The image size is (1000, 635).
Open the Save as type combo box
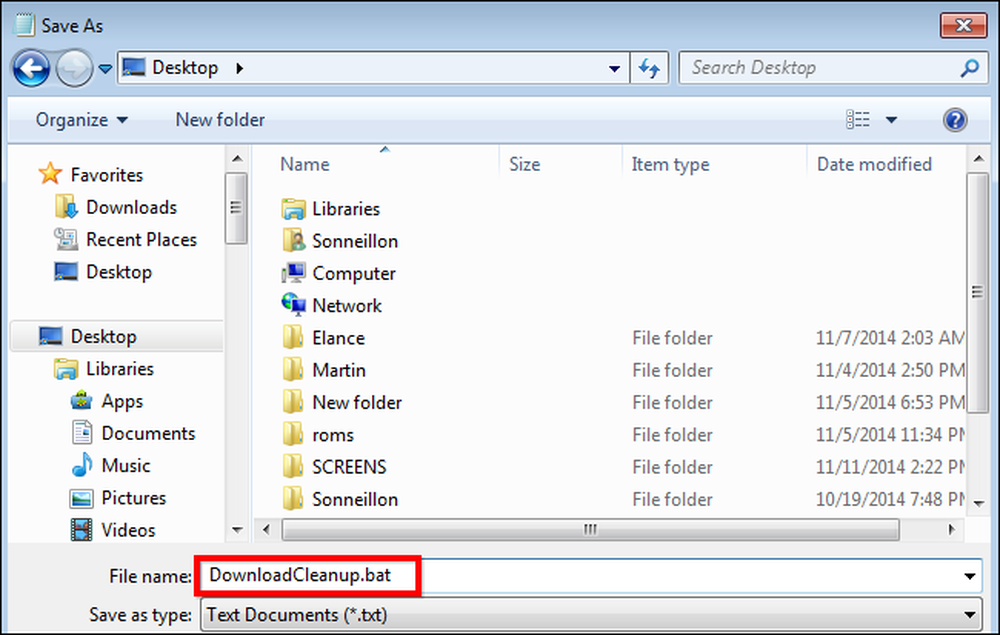point(591,615)
